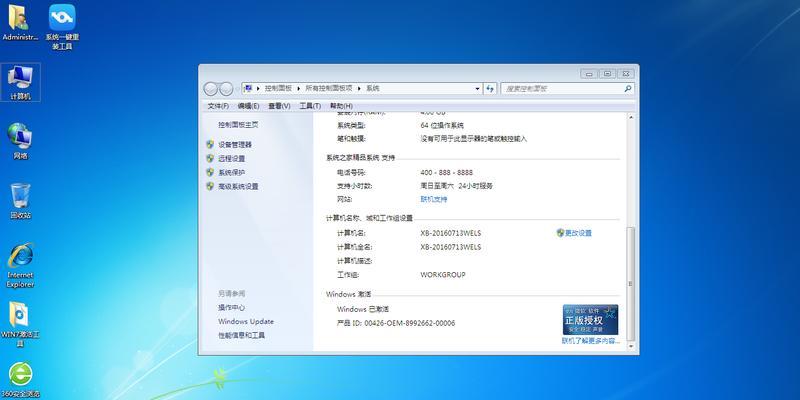Open the 帮助(H) menu
The width and height of the screenshot is (800, 400).
[341, 106]
